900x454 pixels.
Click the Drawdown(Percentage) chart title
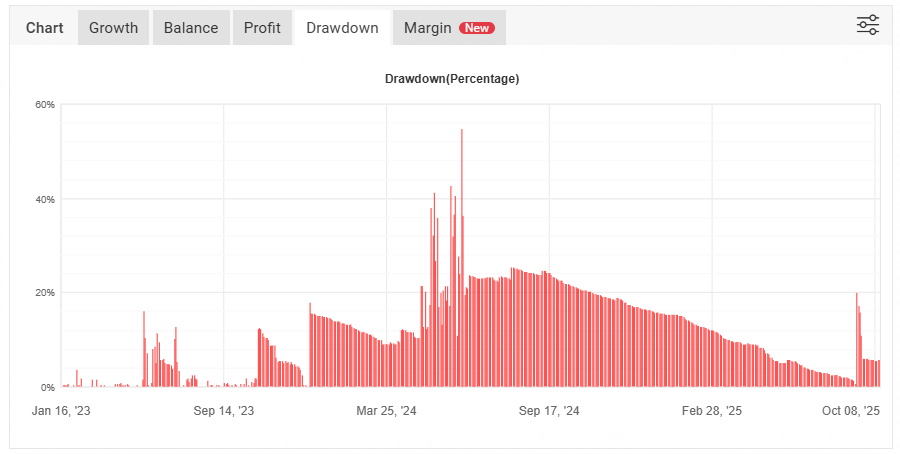point(452,79)
